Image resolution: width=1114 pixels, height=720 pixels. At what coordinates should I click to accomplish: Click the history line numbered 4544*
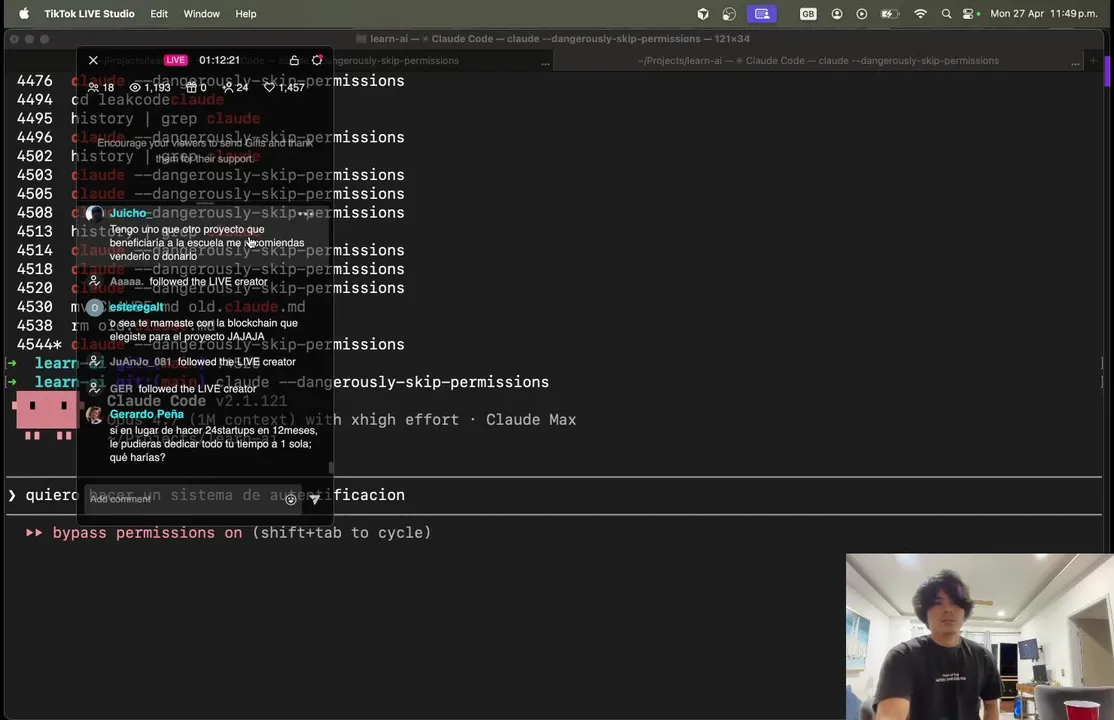tap(210, 345)
